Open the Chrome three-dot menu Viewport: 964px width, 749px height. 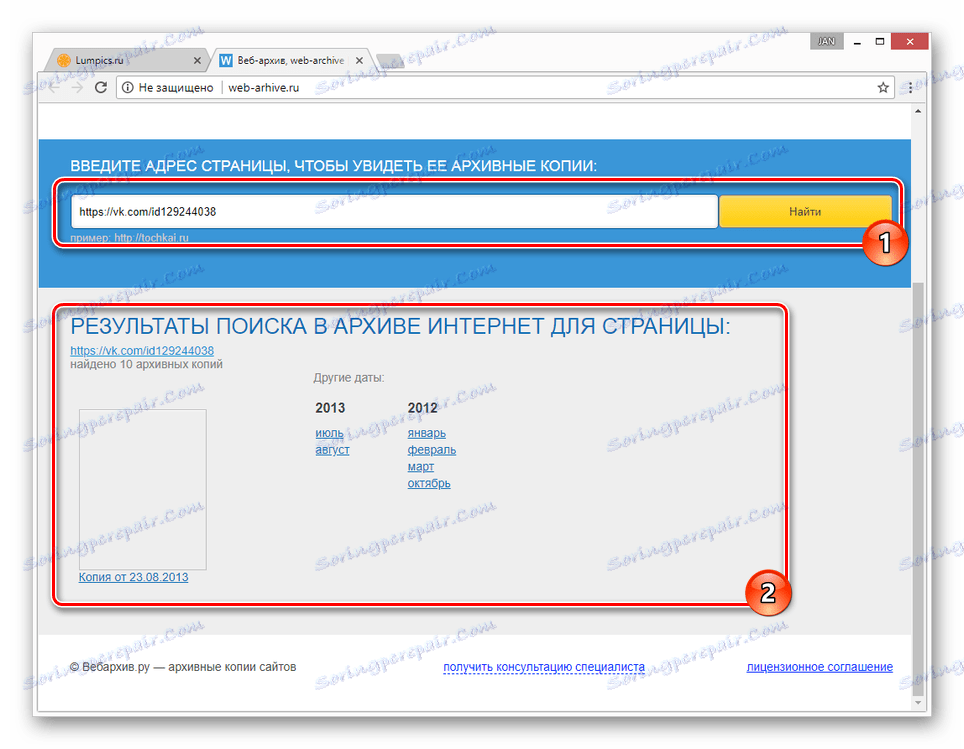[911, 87]
